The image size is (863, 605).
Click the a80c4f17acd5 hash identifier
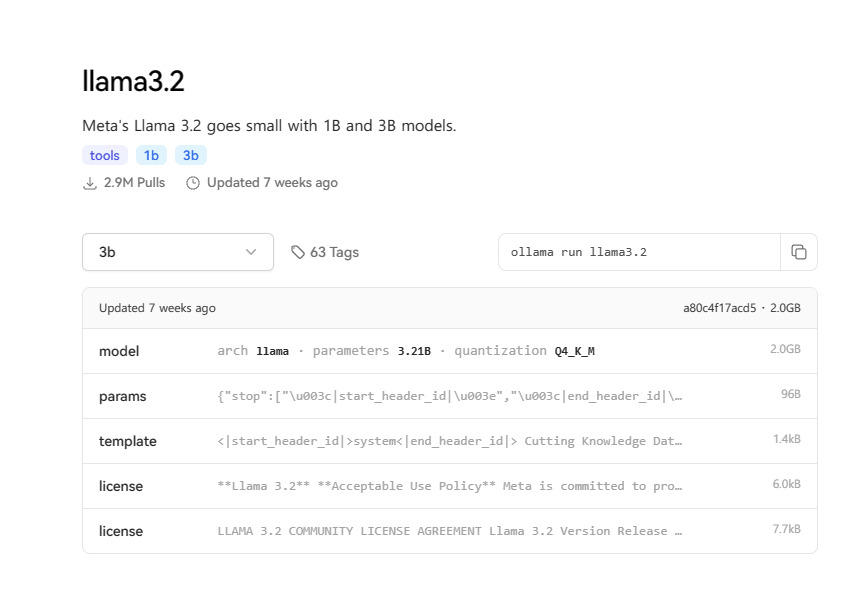(x=719, y=308)
